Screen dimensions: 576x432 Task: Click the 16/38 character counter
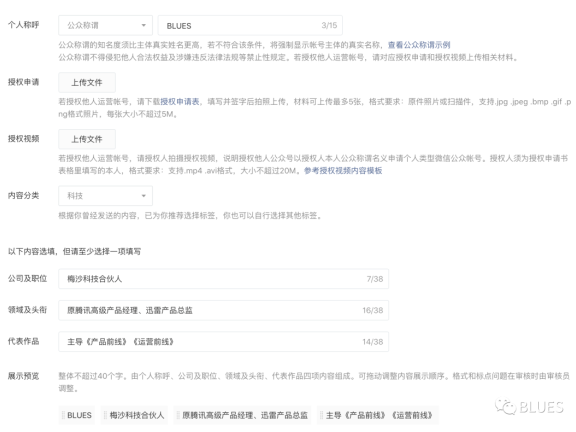coord(373,310)
